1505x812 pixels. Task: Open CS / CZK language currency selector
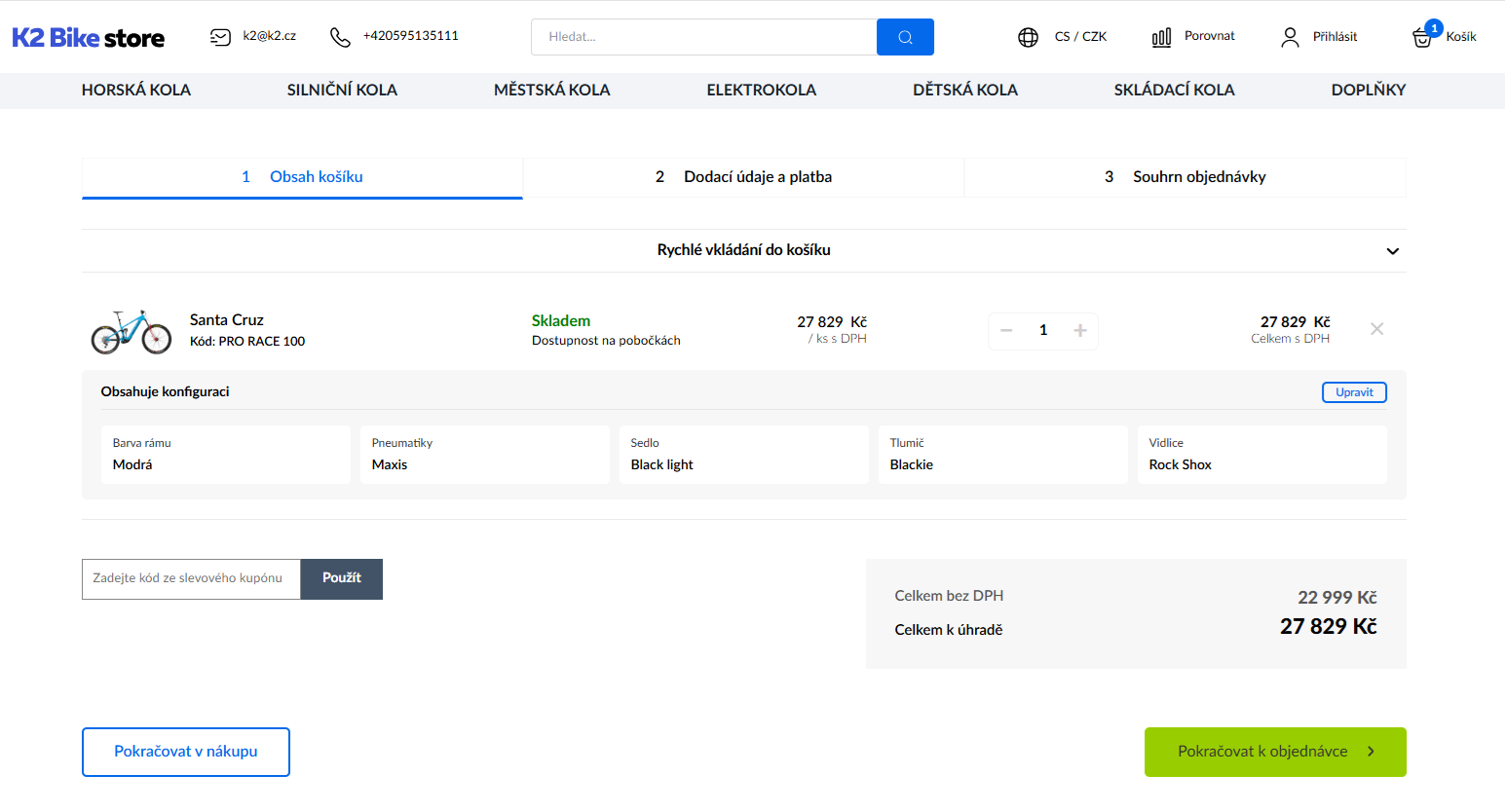pos(1080,37)
